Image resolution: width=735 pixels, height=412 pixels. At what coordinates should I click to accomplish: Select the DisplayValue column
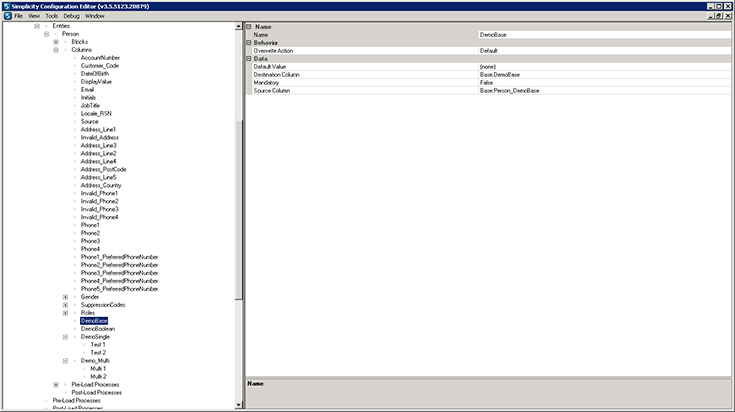[96, 82]
